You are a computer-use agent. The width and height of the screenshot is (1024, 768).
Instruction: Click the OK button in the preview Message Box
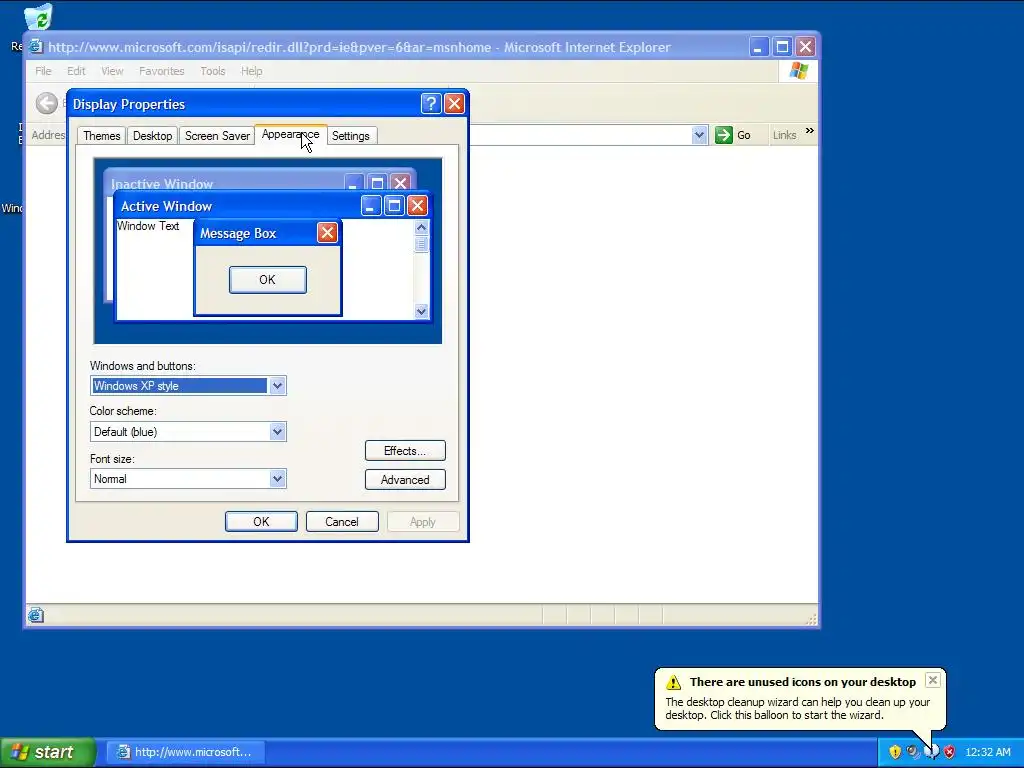click(268, 280)
